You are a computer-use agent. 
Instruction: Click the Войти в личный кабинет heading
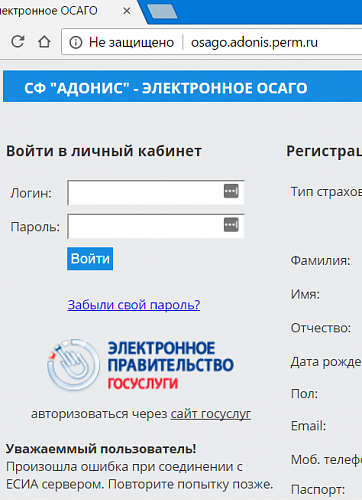pyautogui.click(x=104, y=151)
